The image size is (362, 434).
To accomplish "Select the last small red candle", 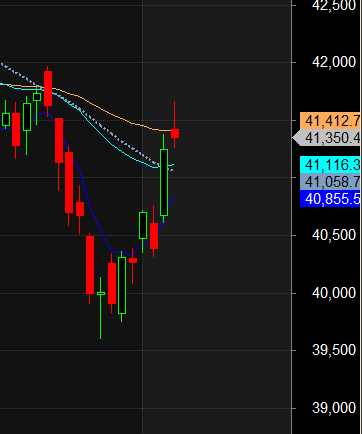I will [x=175, y=133].
